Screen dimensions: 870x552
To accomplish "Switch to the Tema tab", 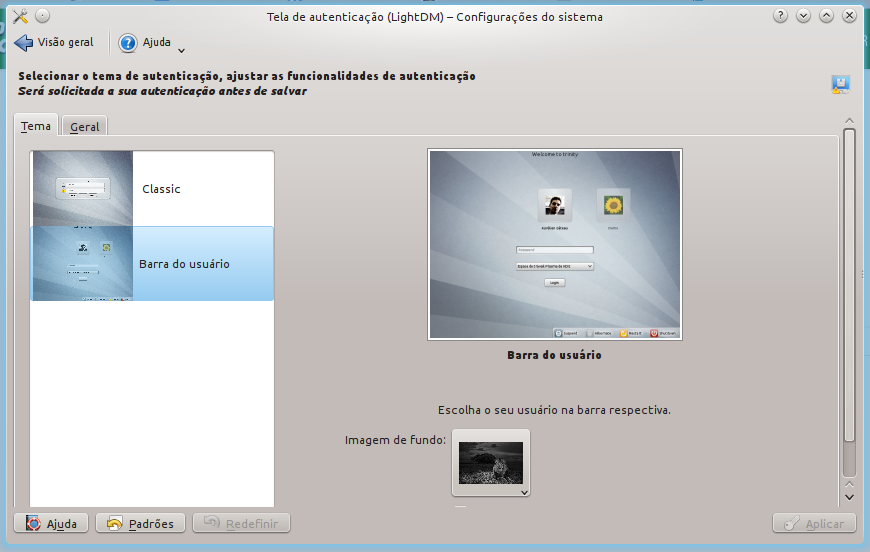I will click(x=36, y=127).
